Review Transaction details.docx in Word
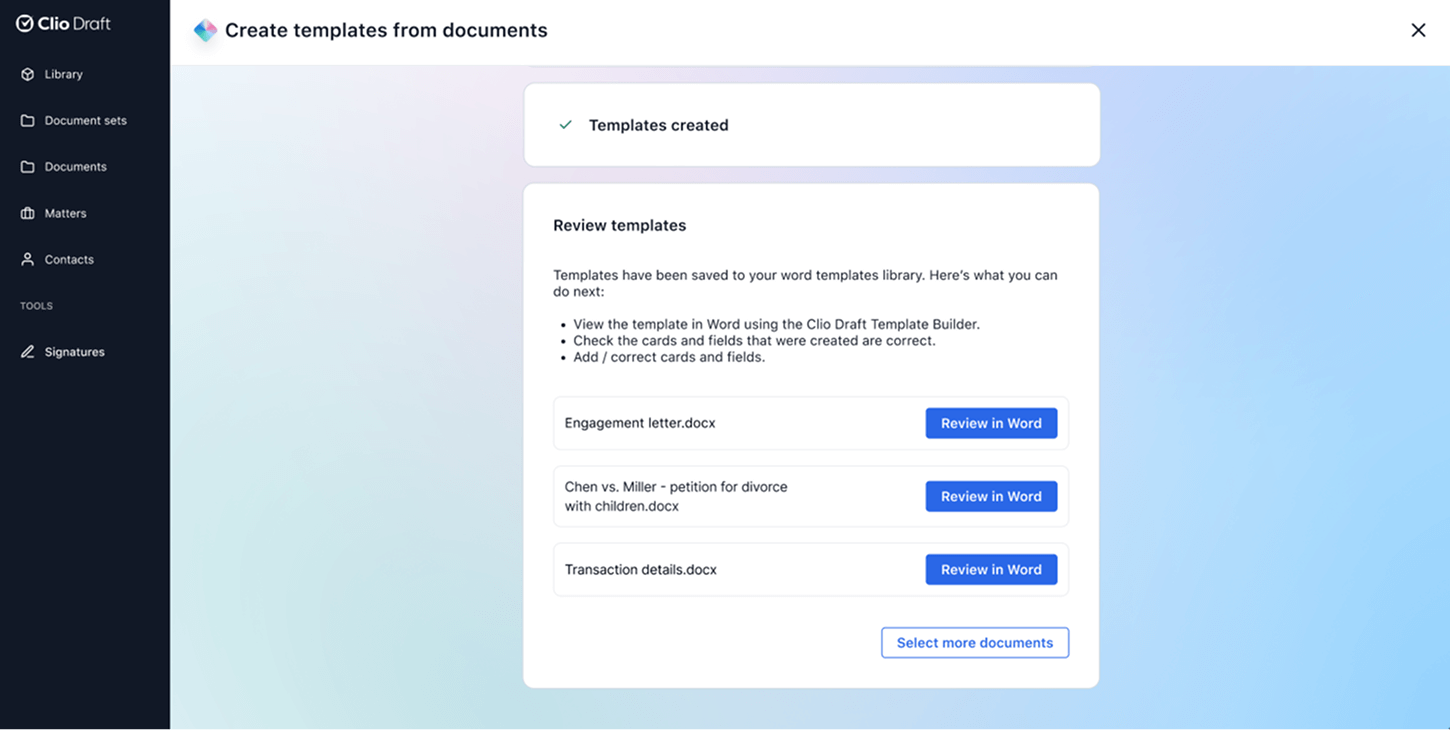Viewport: 1450px width, 730px height. click(990, 569)
